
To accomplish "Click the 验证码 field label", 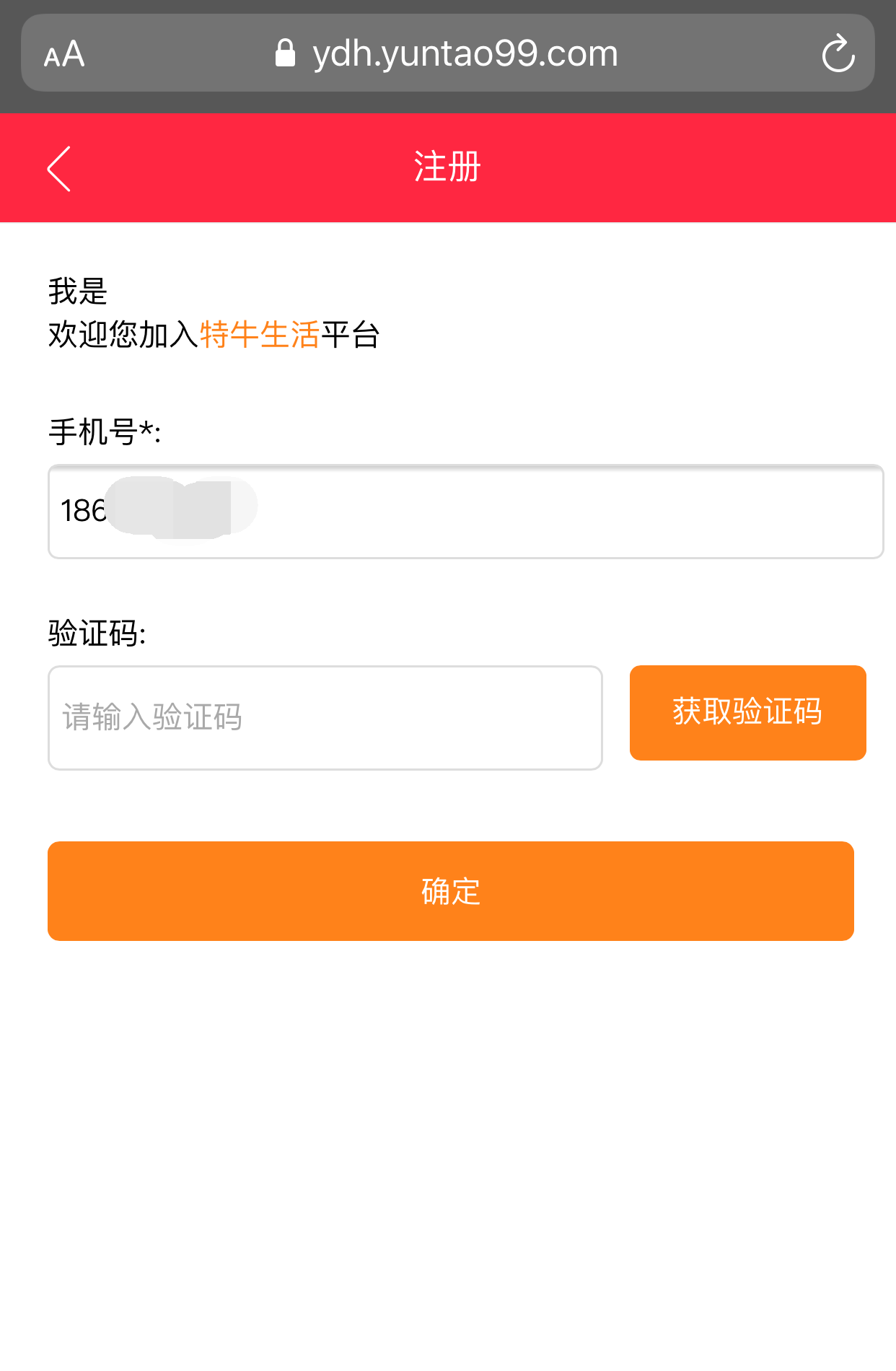I will (94, 634).
